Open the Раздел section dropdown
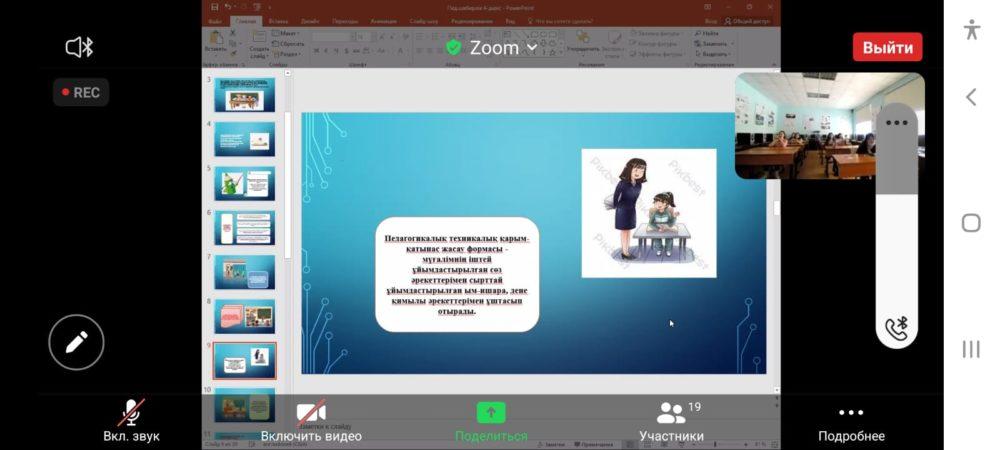 point(286,54)
